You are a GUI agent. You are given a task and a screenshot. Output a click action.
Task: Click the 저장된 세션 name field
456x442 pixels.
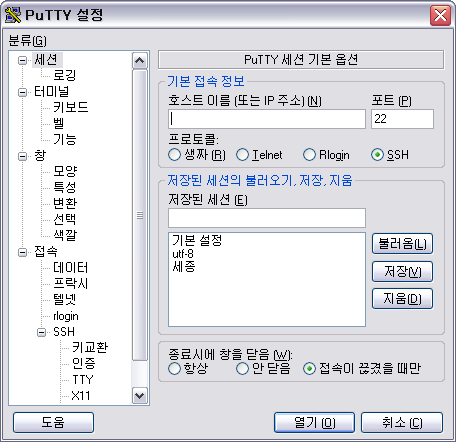tap(267, 218)
